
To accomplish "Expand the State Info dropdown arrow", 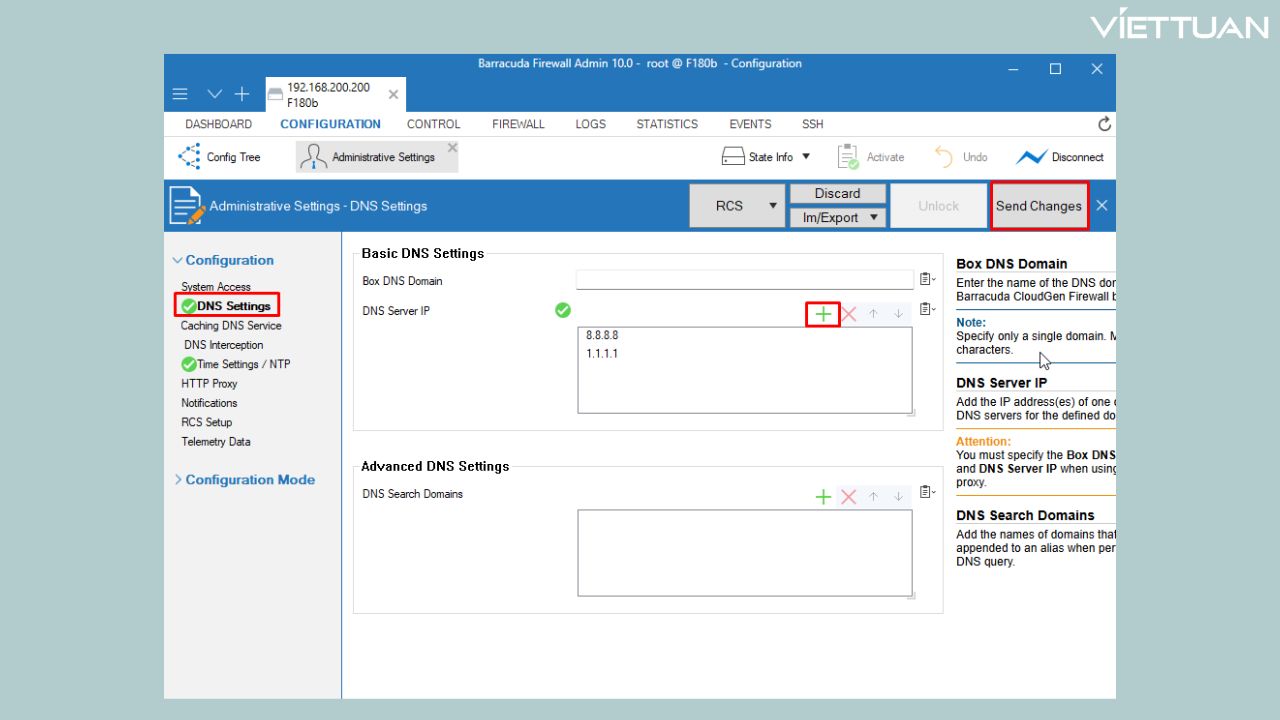I will [x=806, y=157].
